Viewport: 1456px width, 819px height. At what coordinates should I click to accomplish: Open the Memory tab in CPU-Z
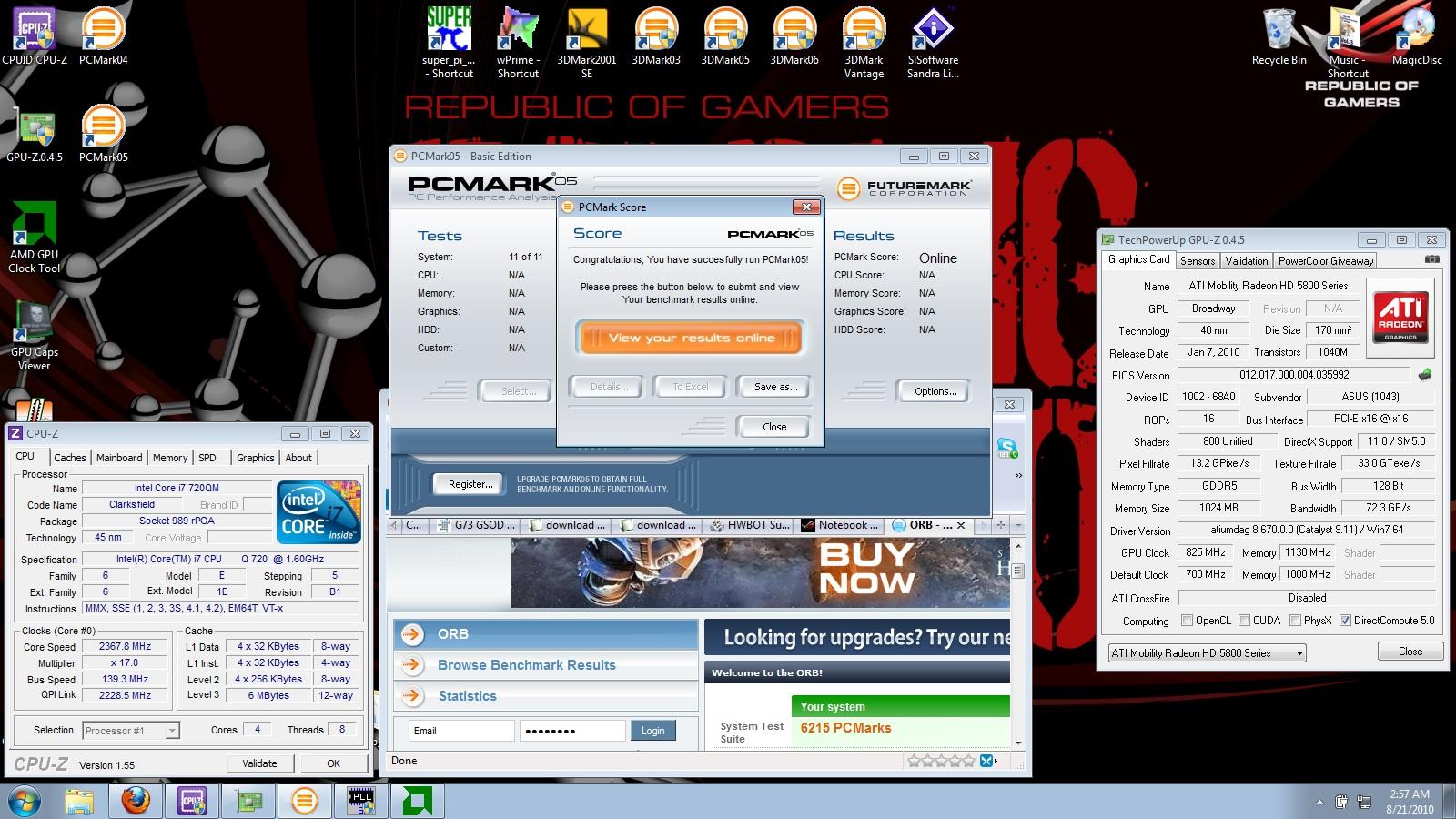[170, 458]
